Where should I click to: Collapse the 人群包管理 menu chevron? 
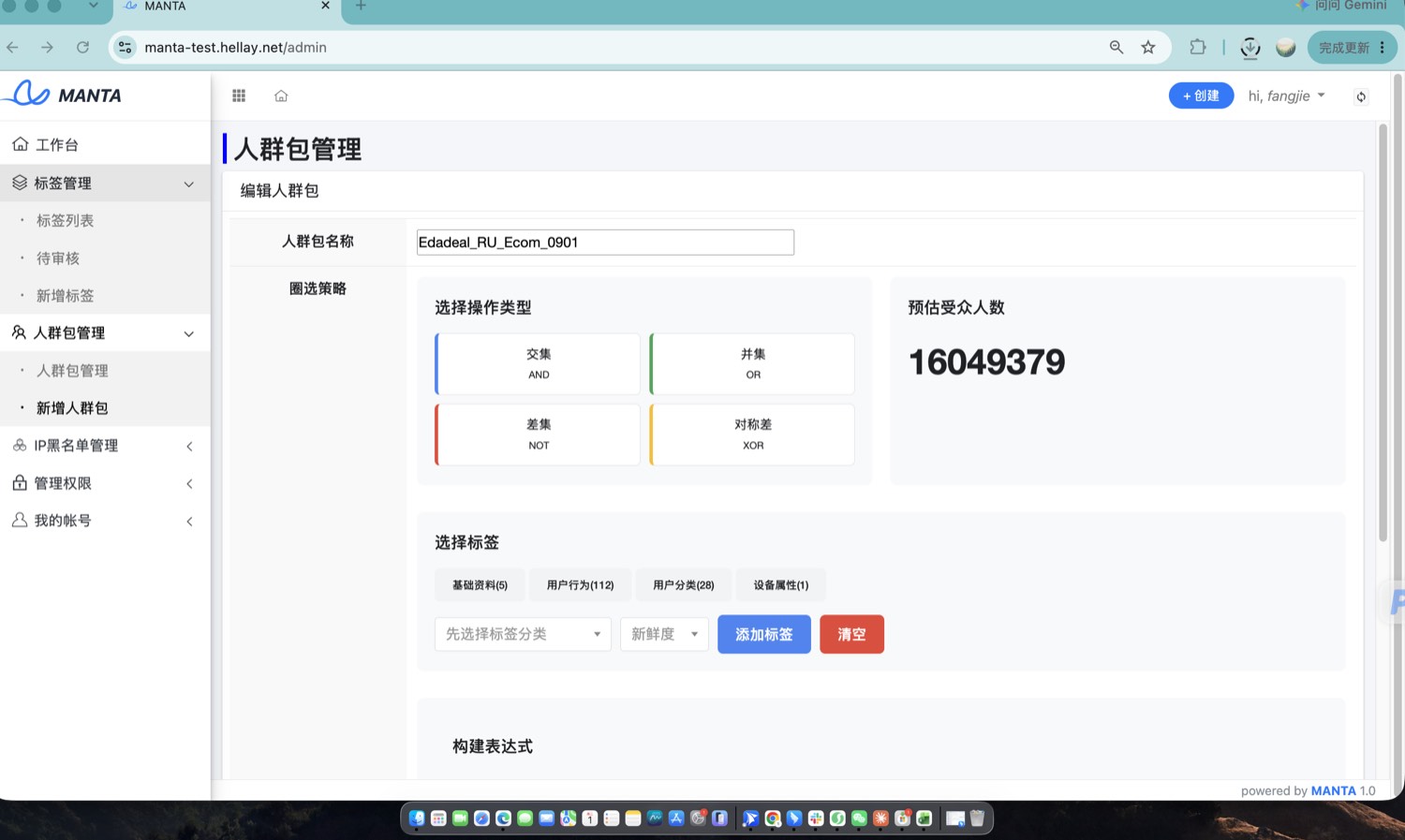189,333
